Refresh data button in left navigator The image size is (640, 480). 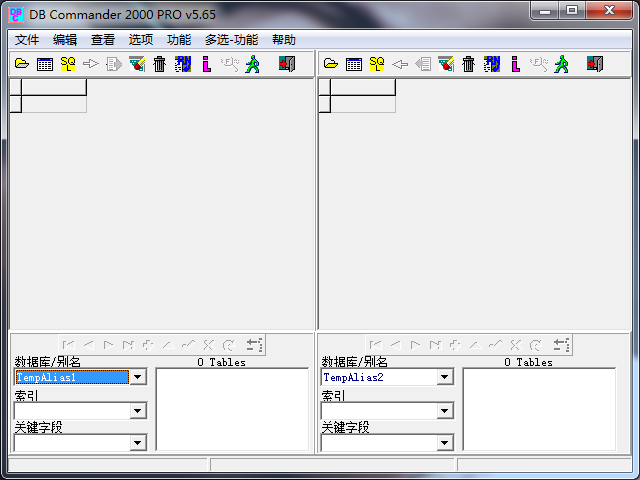tap(229, 345)
